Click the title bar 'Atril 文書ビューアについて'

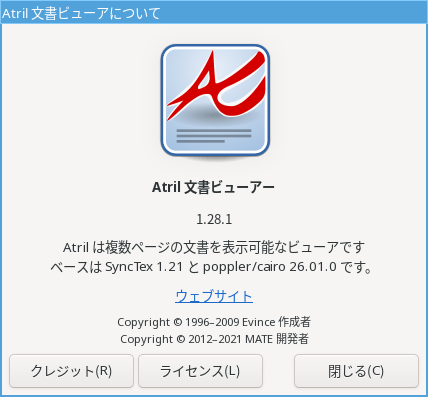coord(81,13)
